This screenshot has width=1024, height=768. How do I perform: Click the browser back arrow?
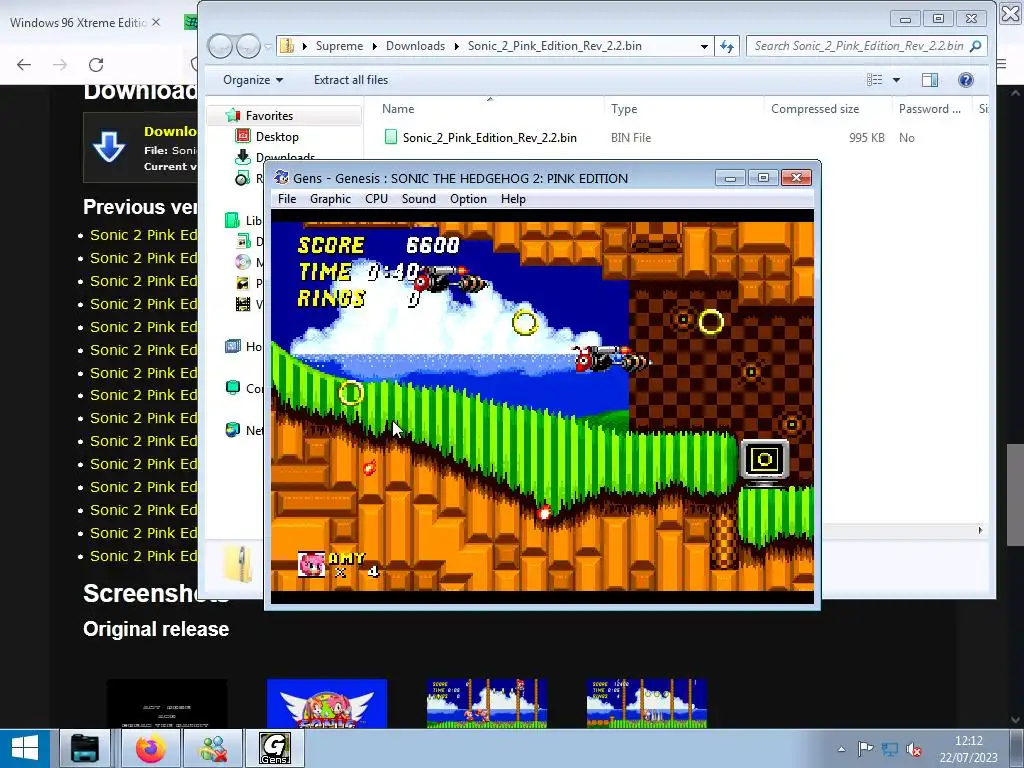(x=24, y=65)
